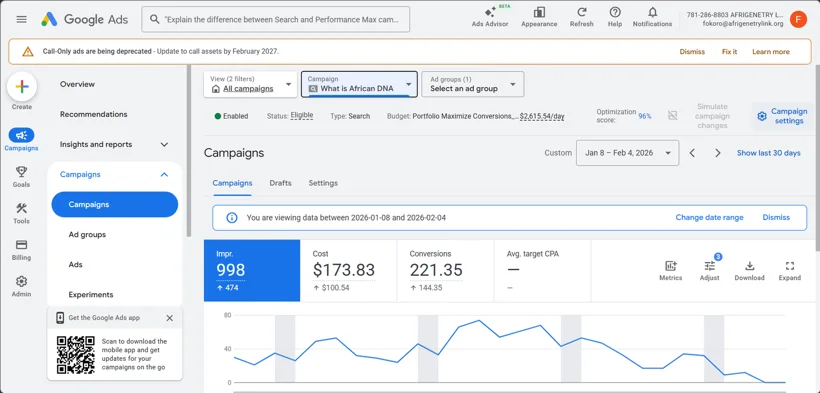Open the Campaign What is African DNA dropdown

[359, 84]
